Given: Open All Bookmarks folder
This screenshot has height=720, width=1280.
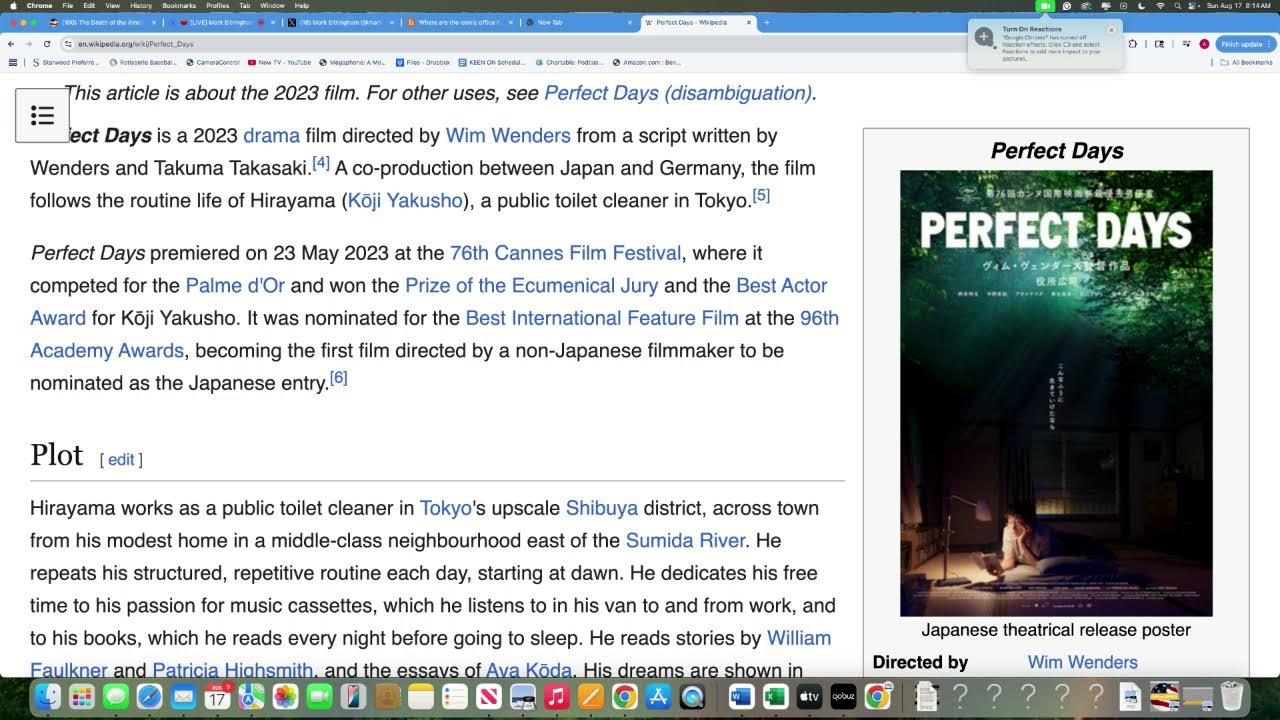Looking at the screenshot, I should point(1246,62).
